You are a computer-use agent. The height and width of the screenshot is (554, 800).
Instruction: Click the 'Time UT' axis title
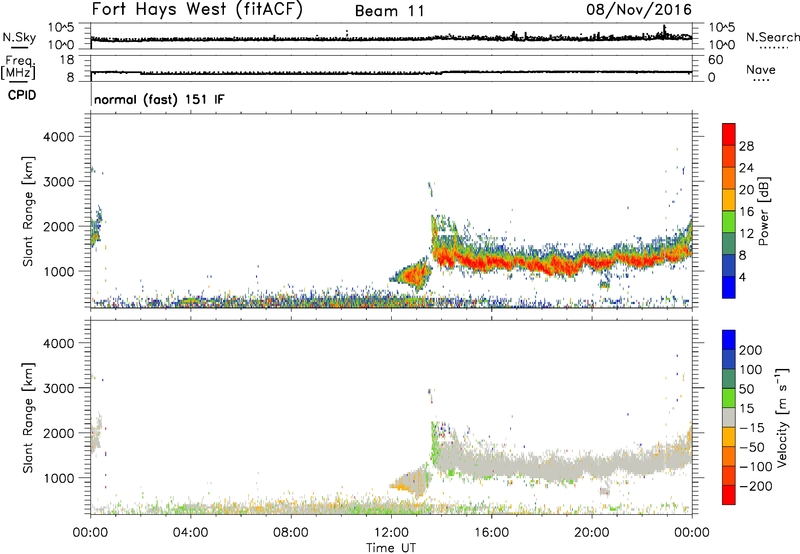(391, 548)
